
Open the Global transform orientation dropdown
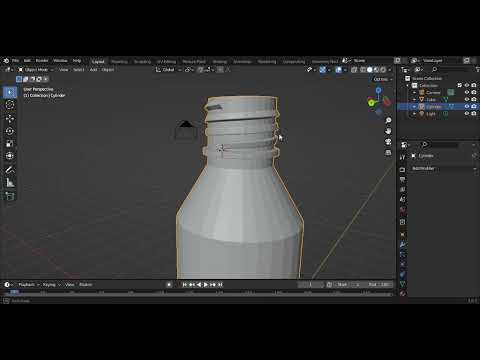[168, 70]
